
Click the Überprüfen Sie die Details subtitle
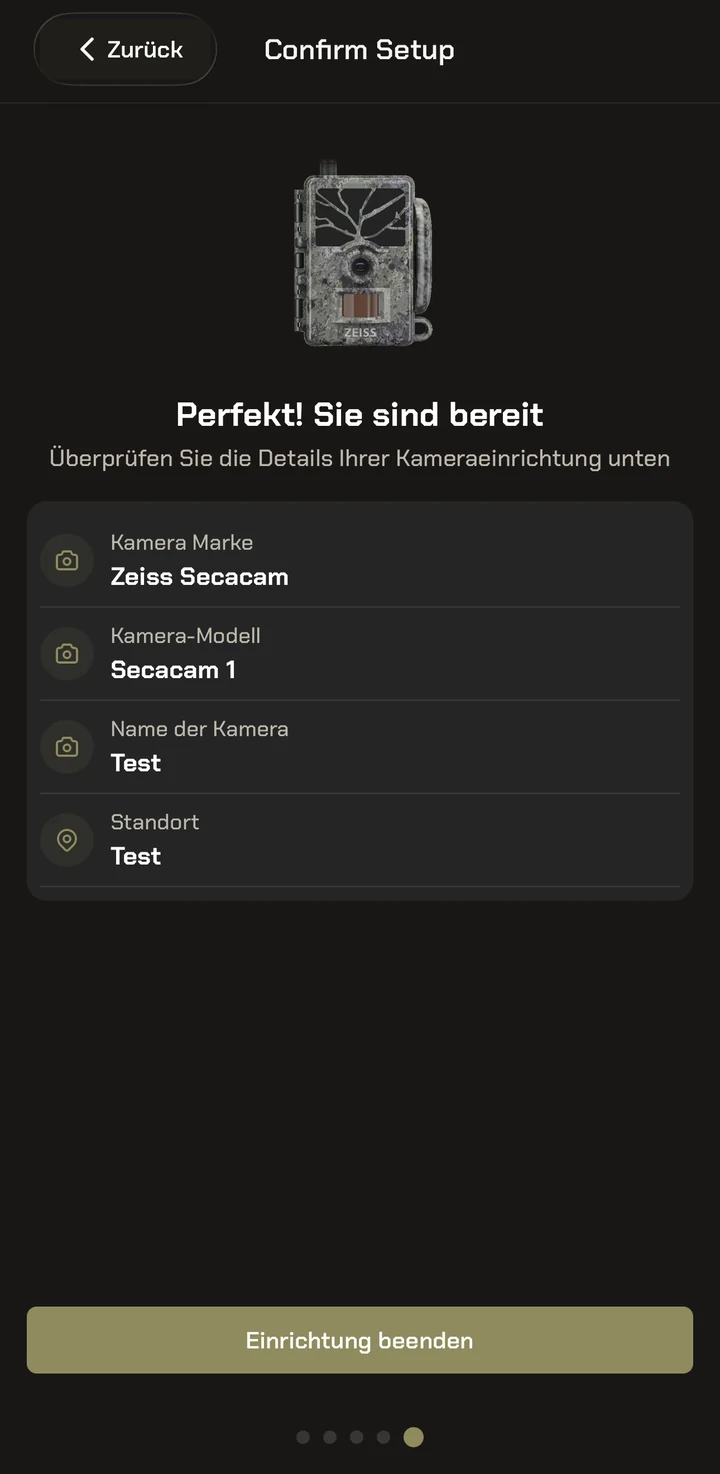(360, 459)
